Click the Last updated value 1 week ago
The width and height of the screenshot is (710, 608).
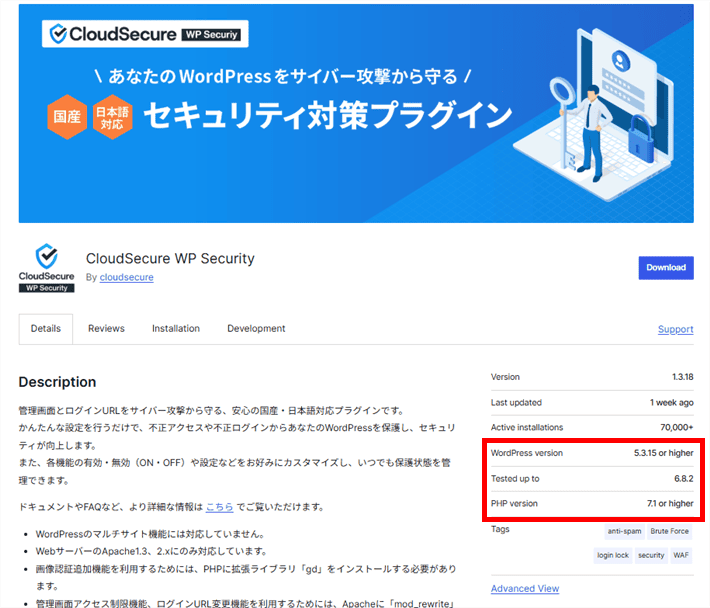coord(672,402)
